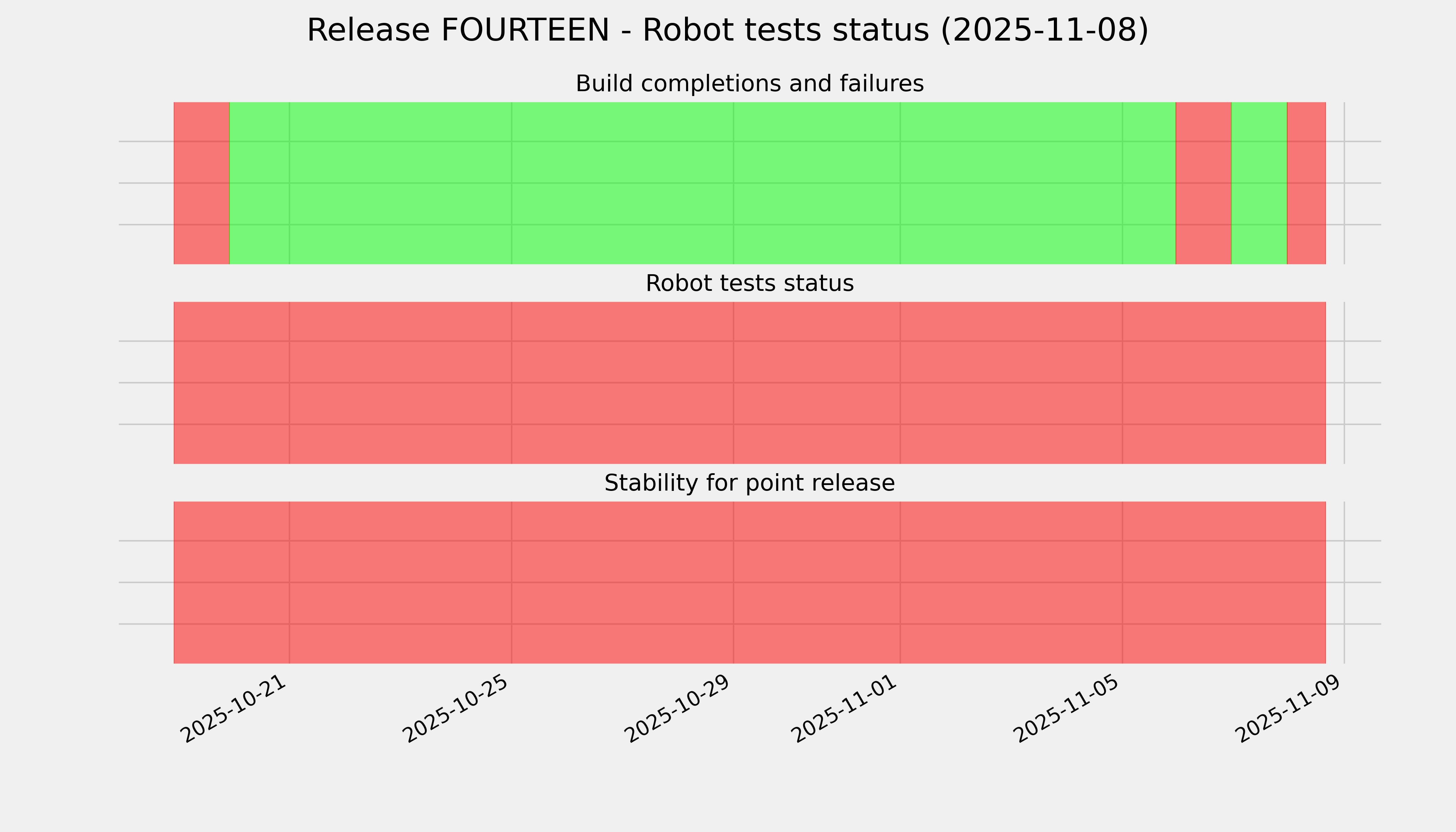This screenshot has width=1456, height=832.
Task: Click the red bar in the Robot tests status chart
Action: [x=749, y=383]
